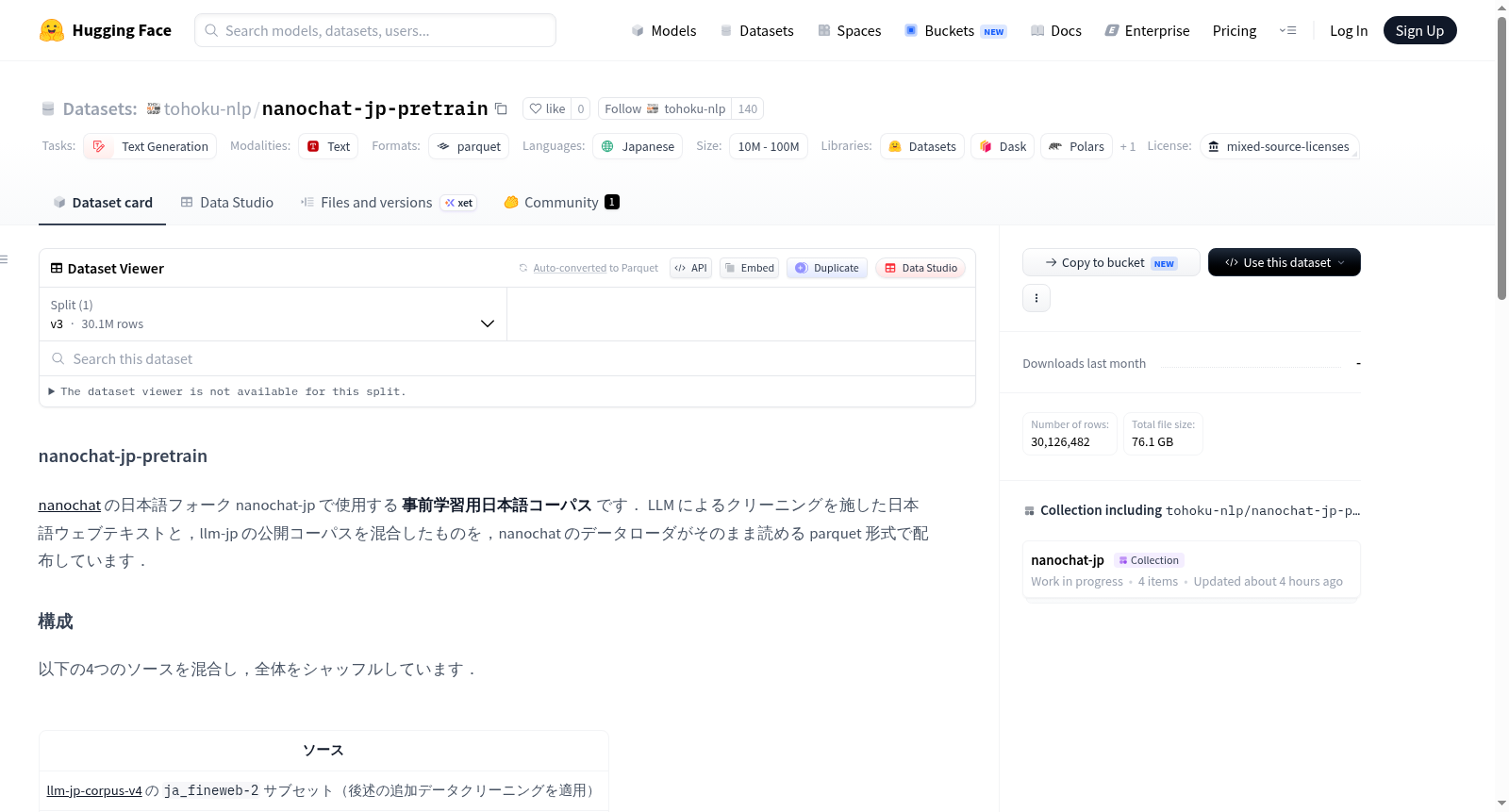Click the page vertical scrollbar

tap(1501, 158)
